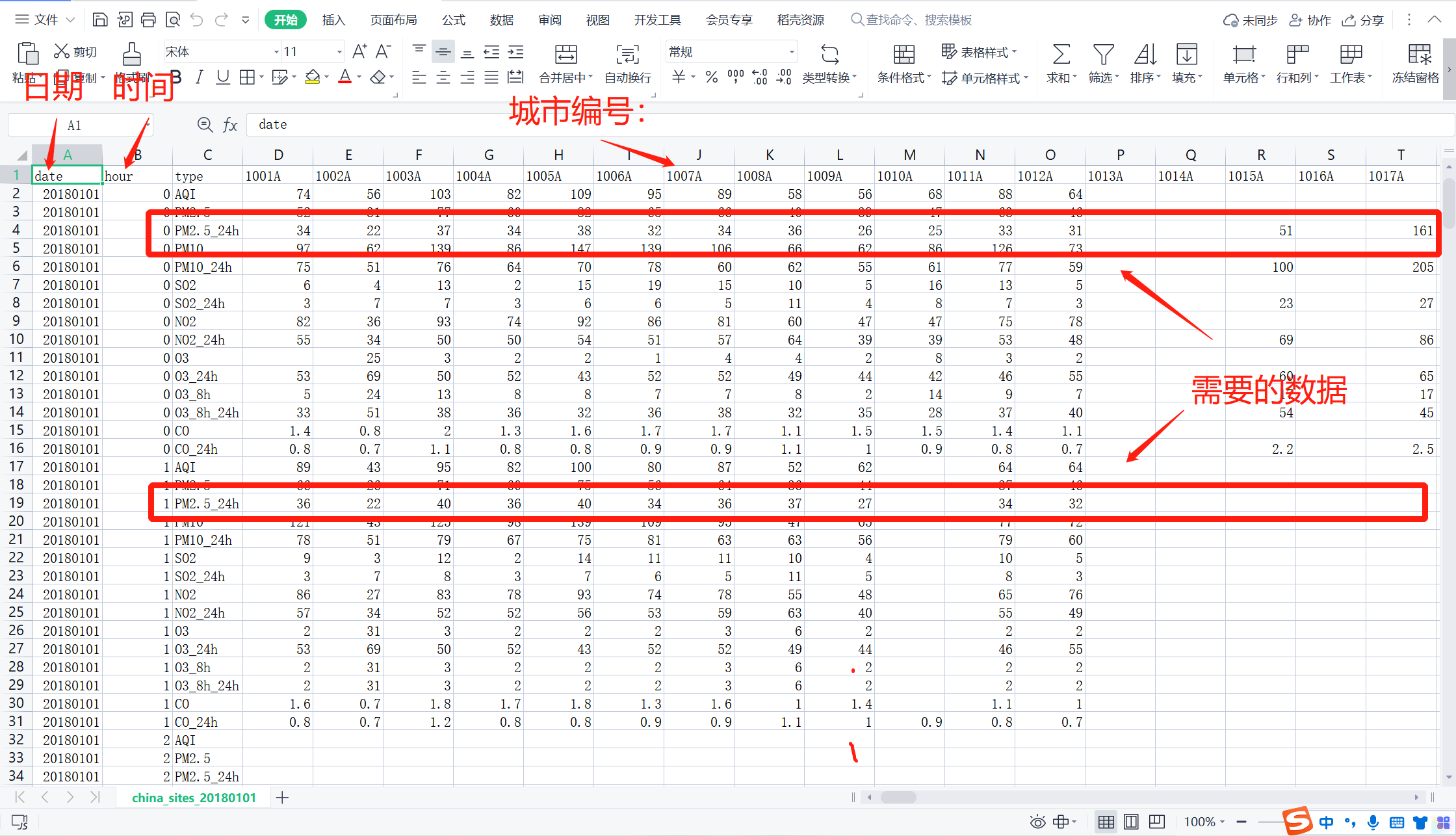
Task: Click the Print icon in quick toolbar
Action: 148,20
